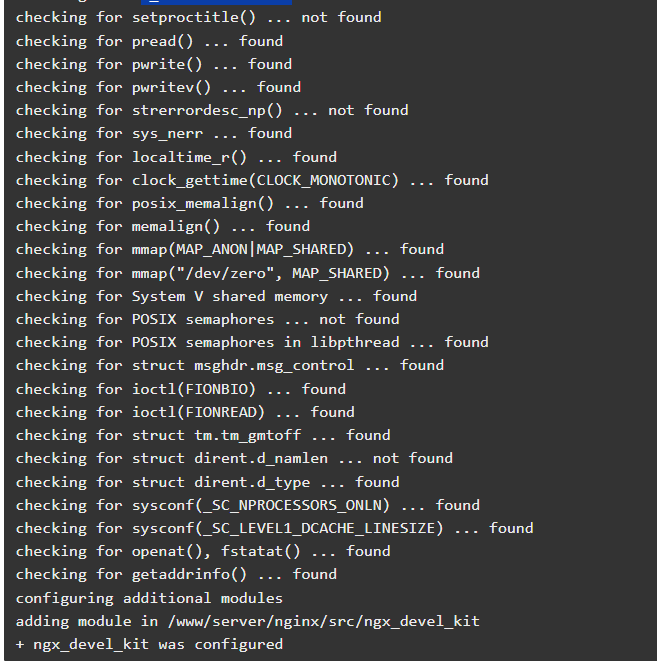The width and height of the screenshot is (657, 663).
Task: Select the pwritev() check line
Action: point(158,88)
